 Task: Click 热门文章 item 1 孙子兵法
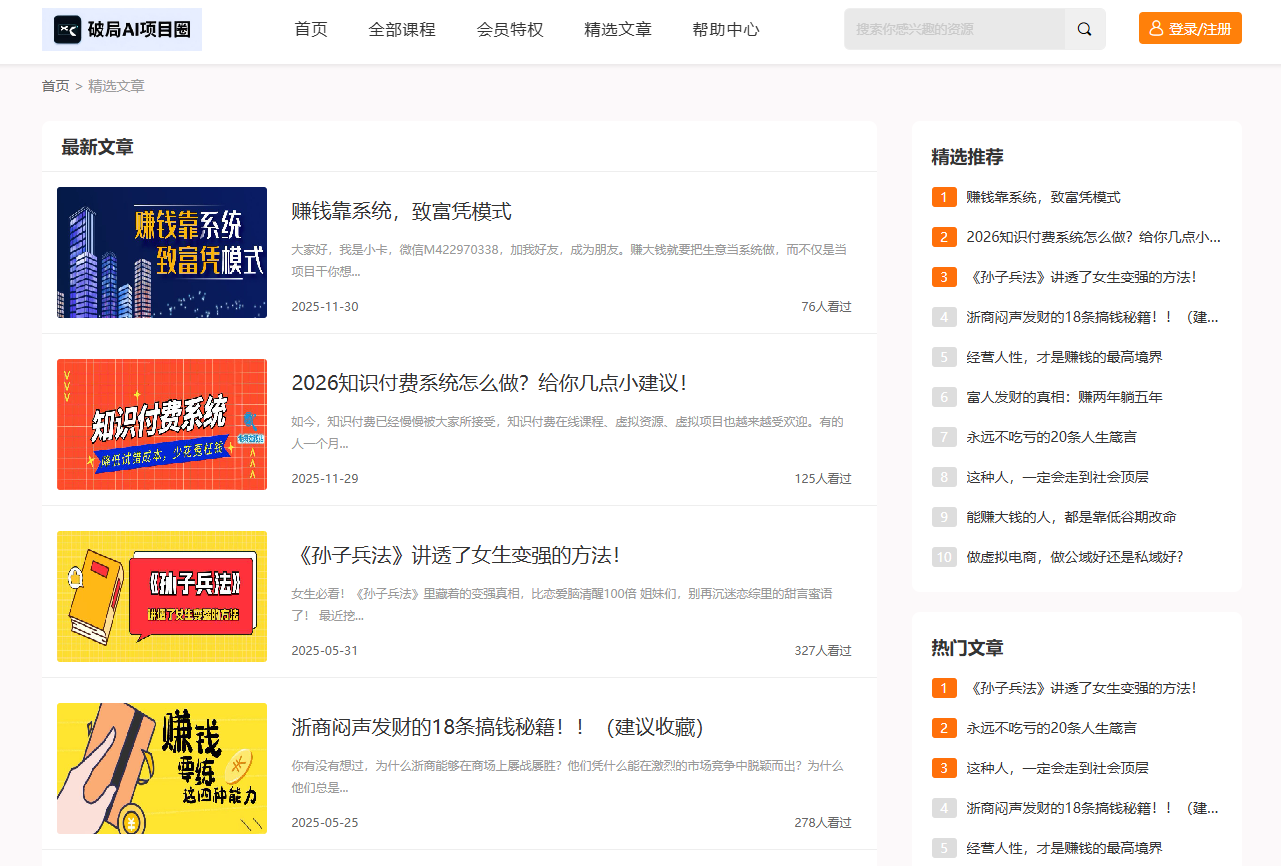[1081, 688]
